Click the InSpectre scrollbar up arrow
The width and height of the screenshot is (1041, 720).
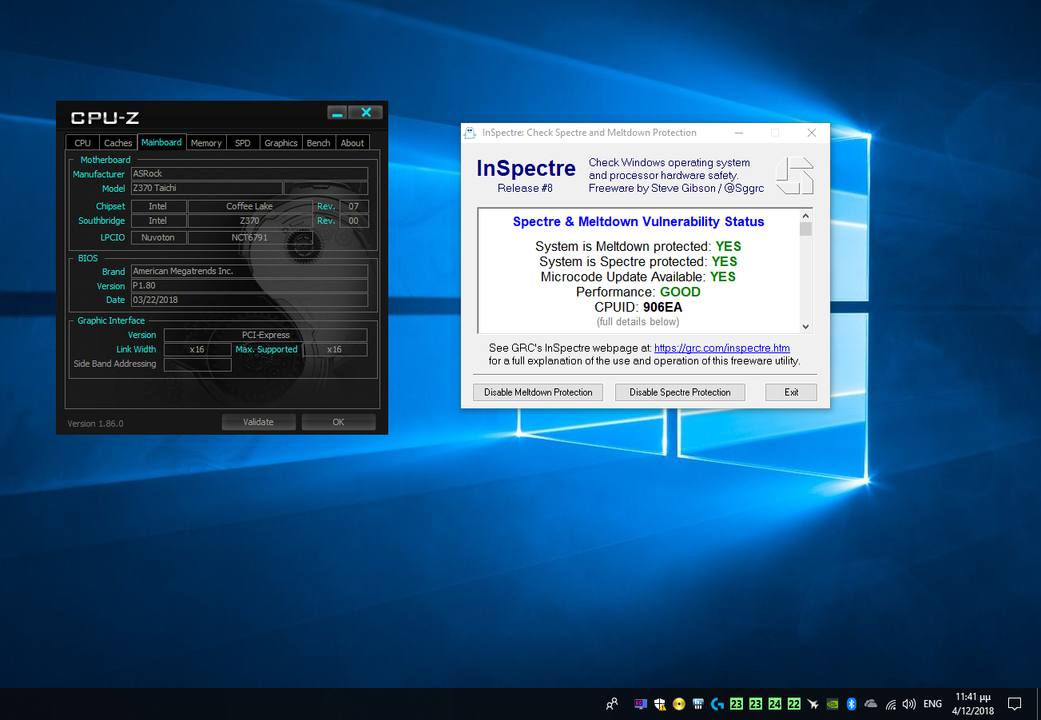[805, 216]
